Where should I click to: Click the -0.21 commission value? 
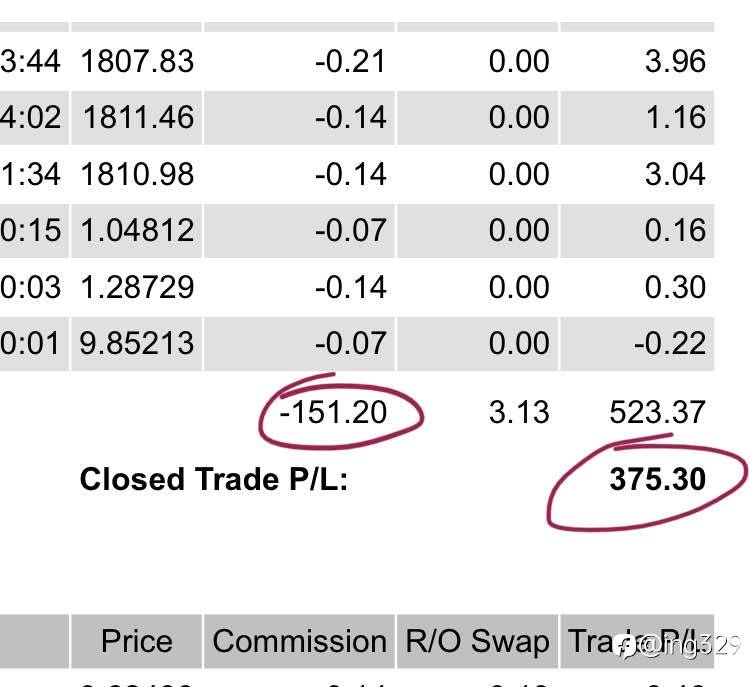coord(350,62)
